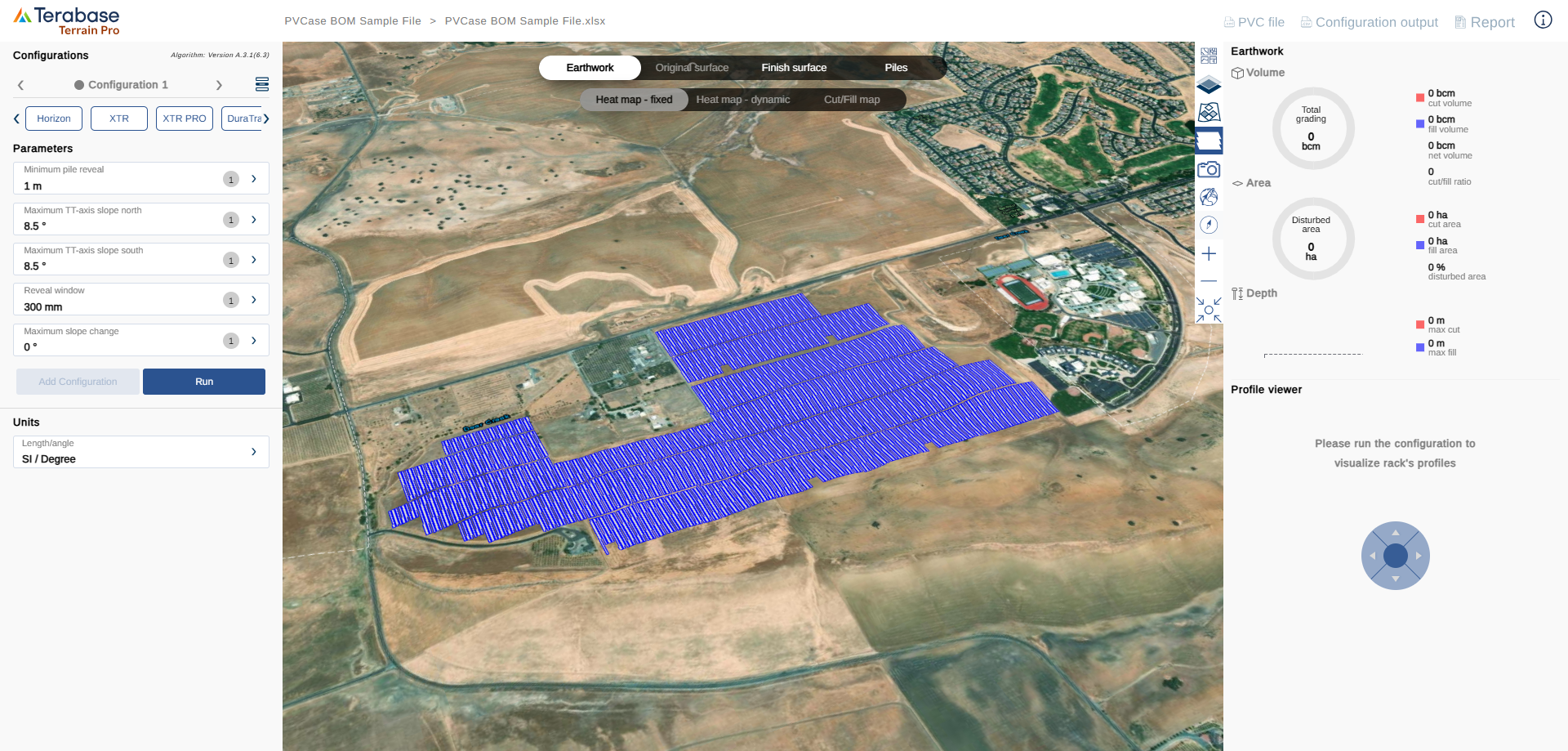
Task: Select the XTR tracker type
Action: tap(119, 118)
